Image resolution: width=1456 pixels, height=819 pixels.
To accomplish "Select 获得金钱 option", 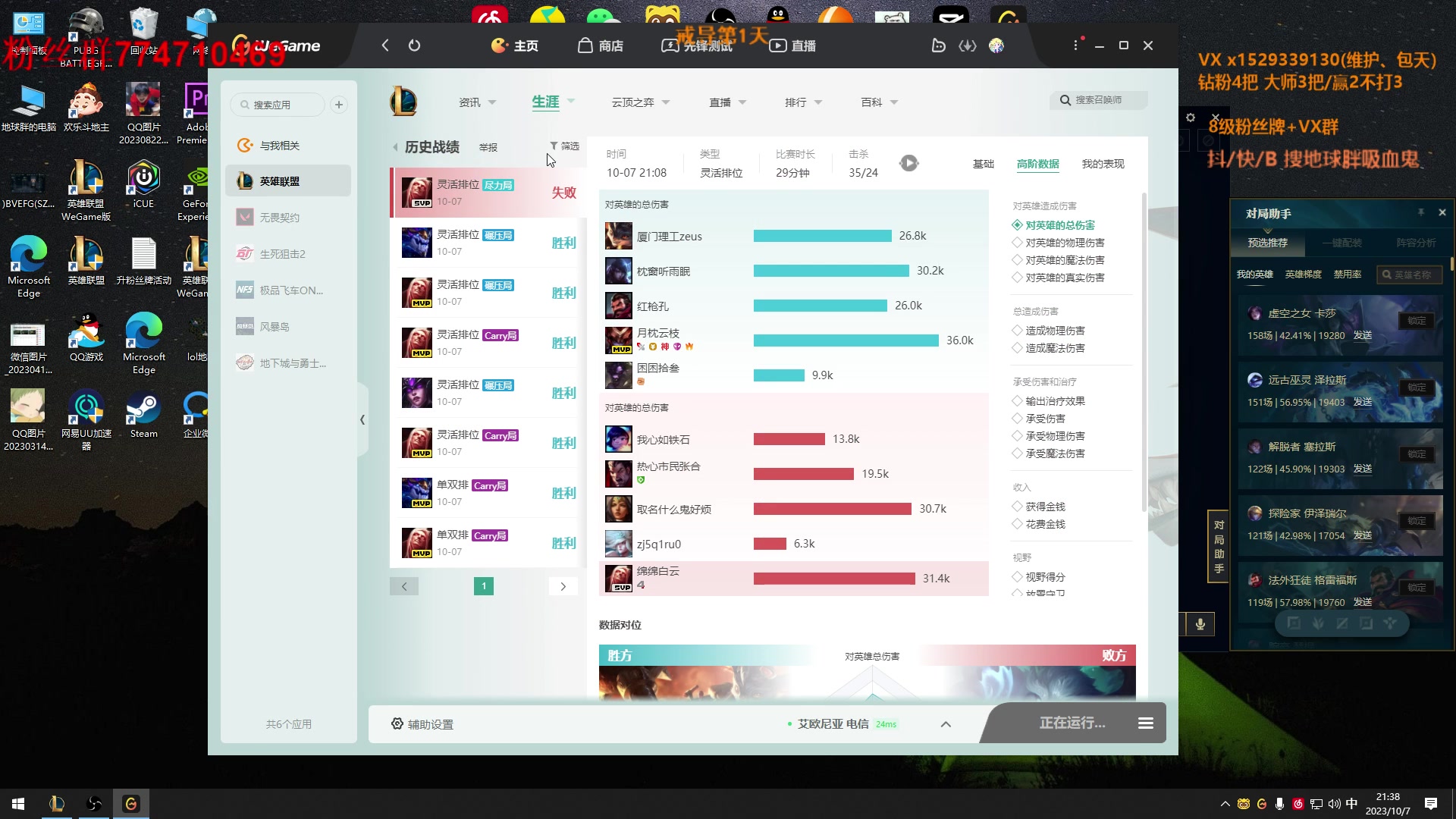I will [x=1039, y=507].
